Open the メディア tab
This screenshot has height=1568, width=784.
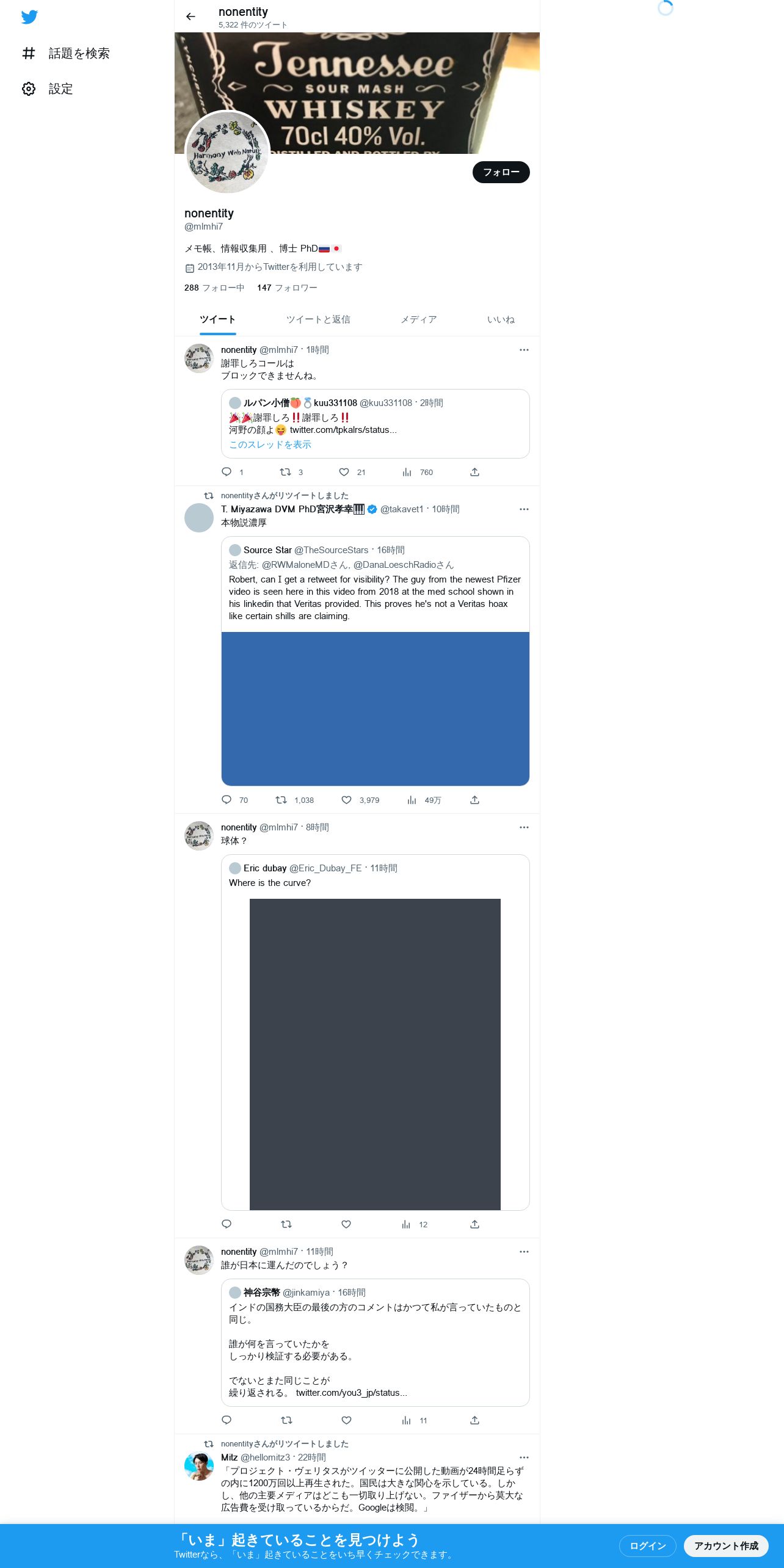point(419,319)
